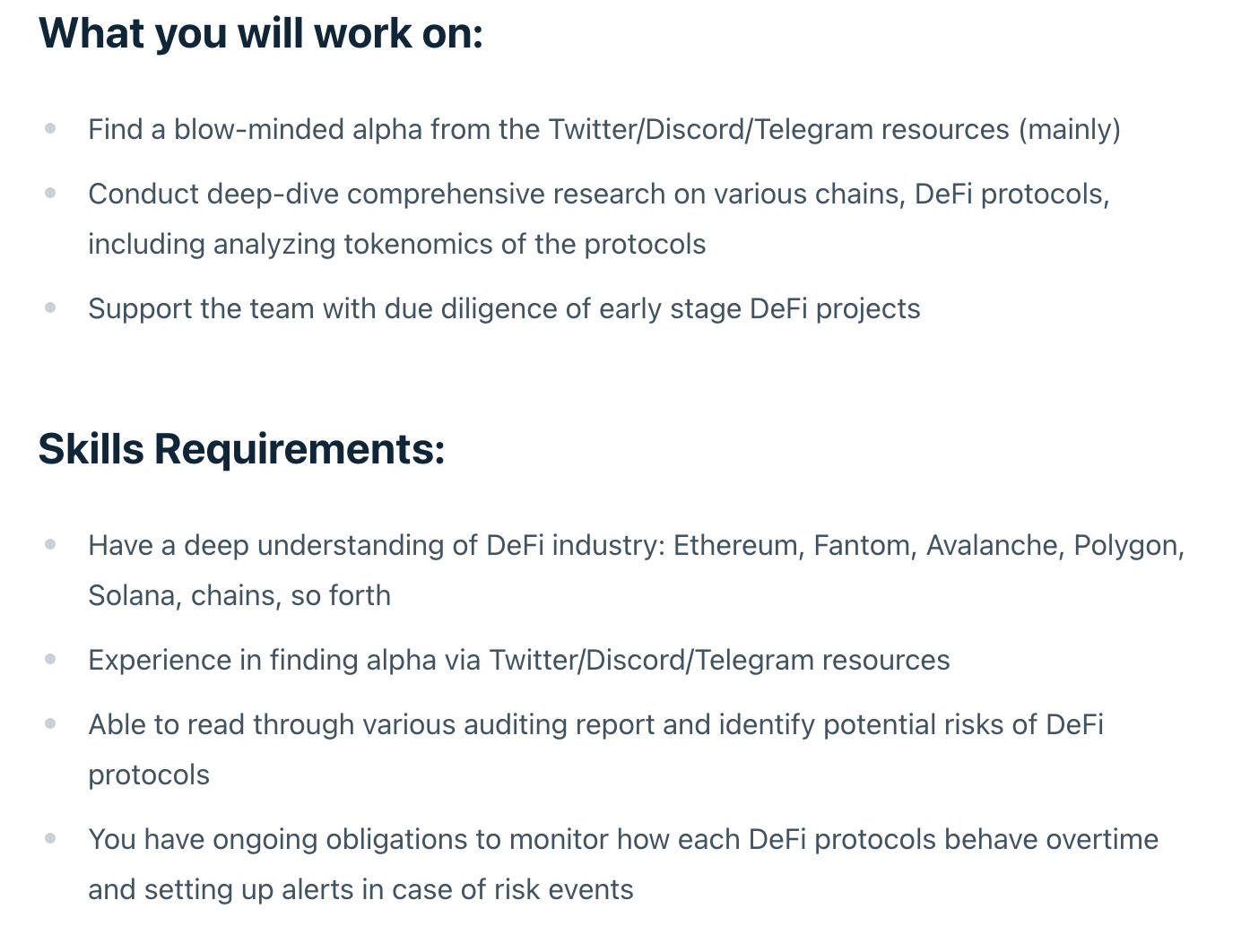Click the line 'Solana, chains, so forth'
This screenshot has width=1250, height=952.
point(239,595)
